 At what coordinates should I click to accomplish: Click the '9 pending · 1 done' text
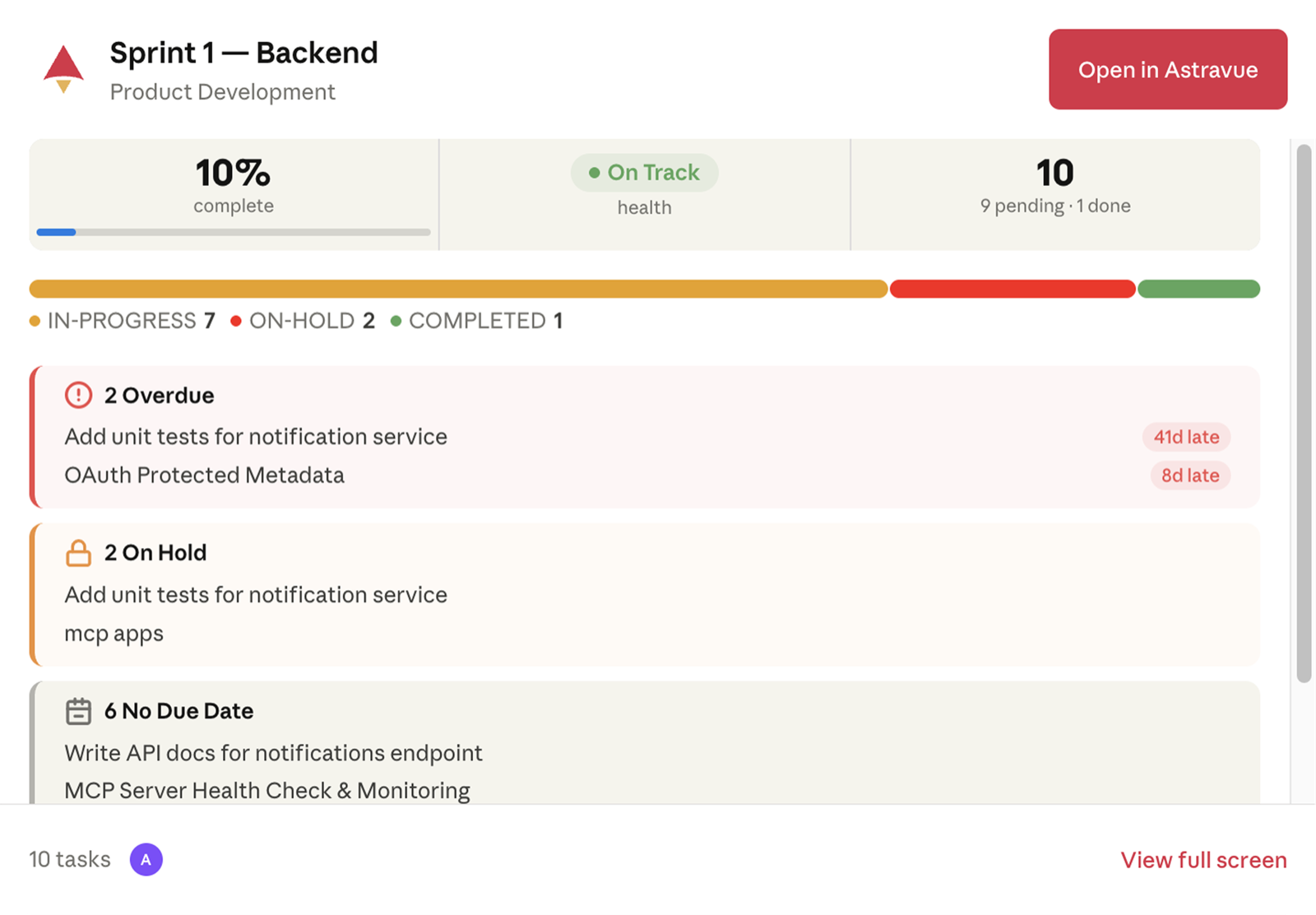[x=1055, y=206]
